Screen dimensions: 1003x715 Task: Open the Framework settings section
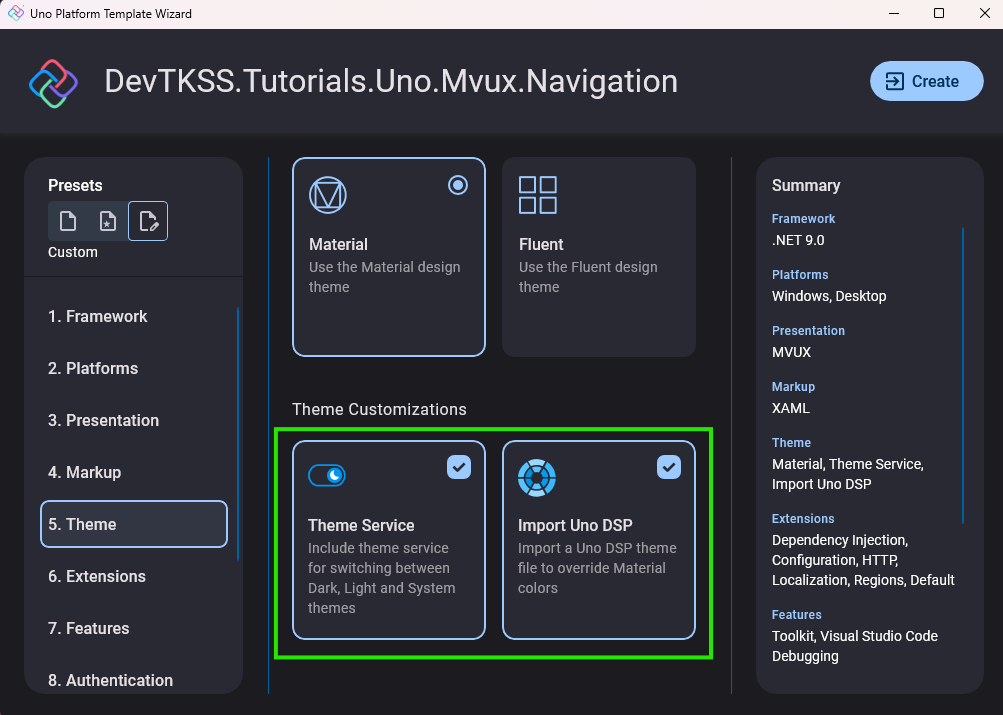(133, 316)
